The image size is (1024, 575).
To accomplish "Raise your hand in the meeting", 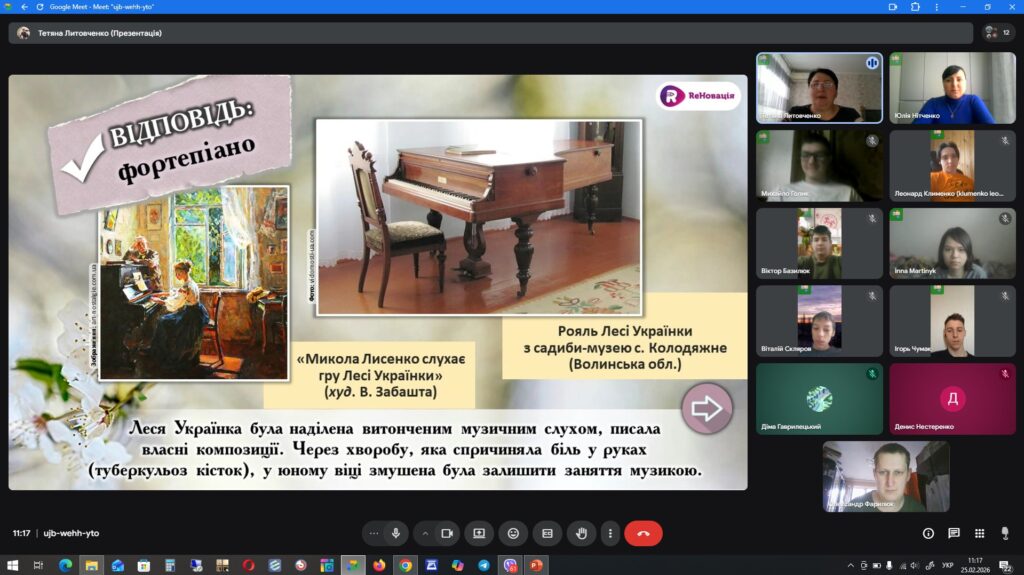I will pyautogui.click(x=581, y=534).
